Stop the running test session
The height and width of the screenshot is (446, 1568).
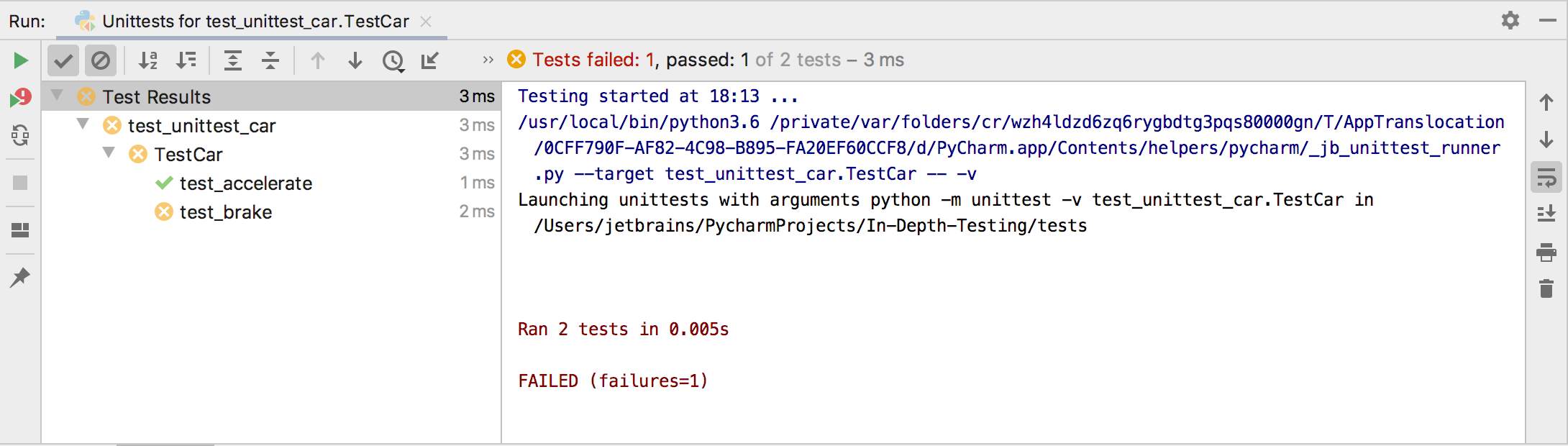[x=20, y=183]
